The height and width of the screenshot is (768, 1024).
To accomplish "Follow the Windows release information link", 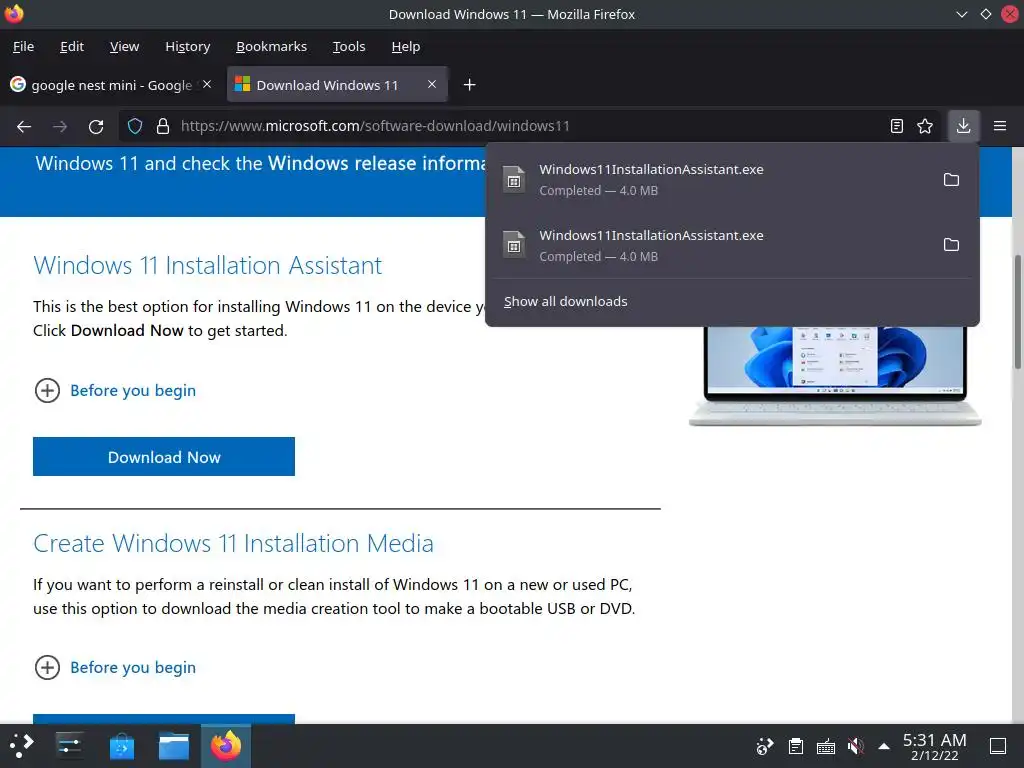I will (376, 163).
